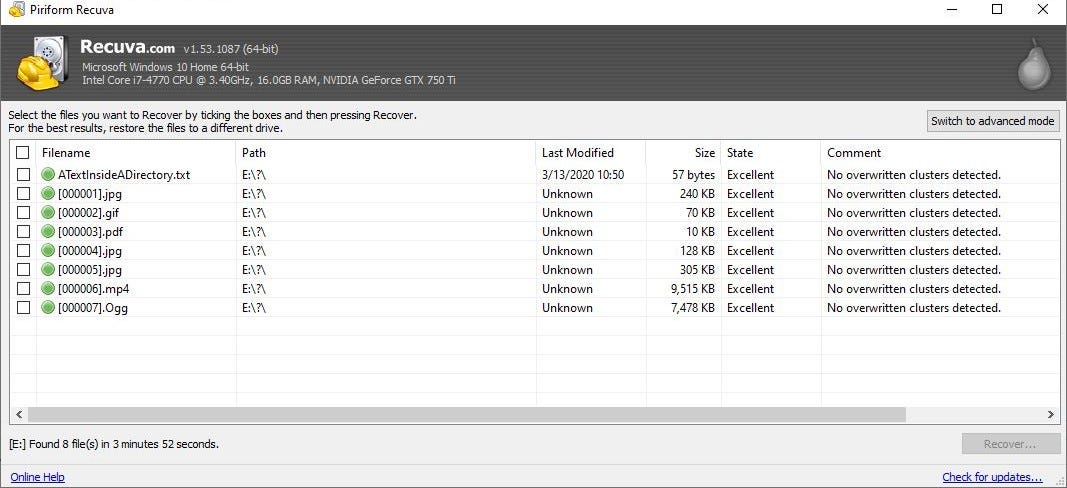Sort by the Size column header
This screenshot has width=1067, height=488.
683,153
